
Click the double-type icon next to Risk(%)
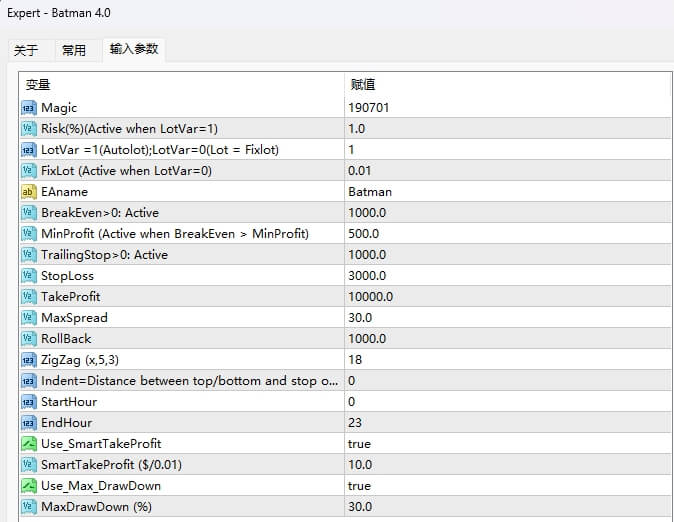(x=29, y=129)
